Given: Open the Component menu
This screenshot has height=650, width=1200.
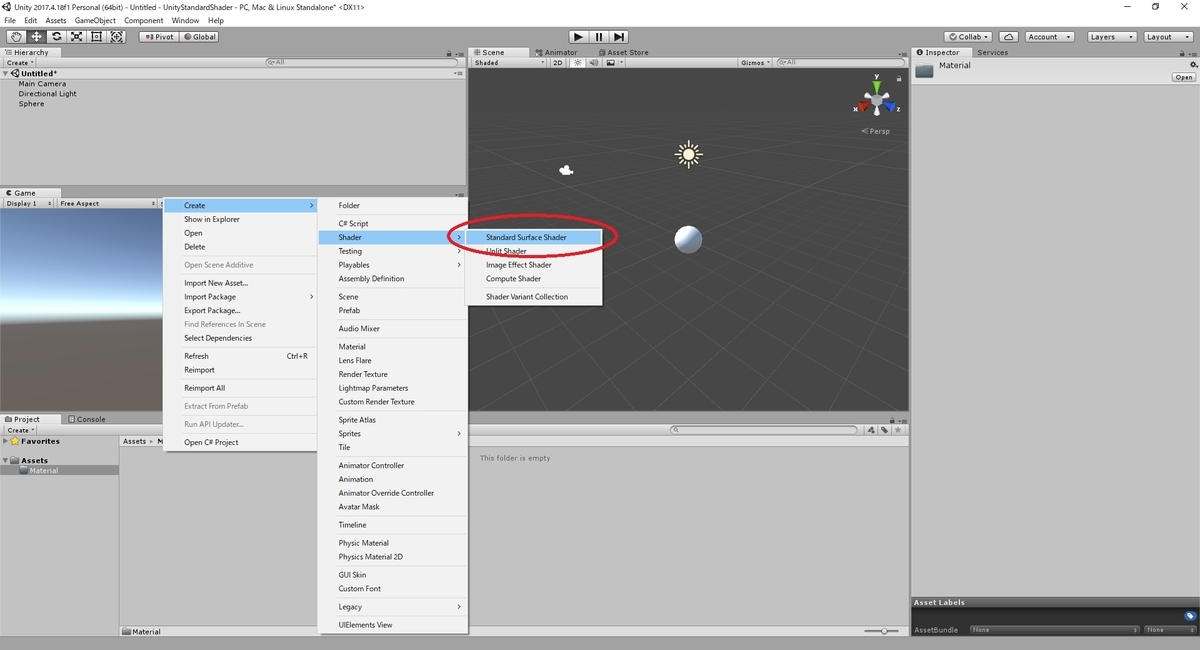Looking at the screenshot, I should [x=143, y=20].
